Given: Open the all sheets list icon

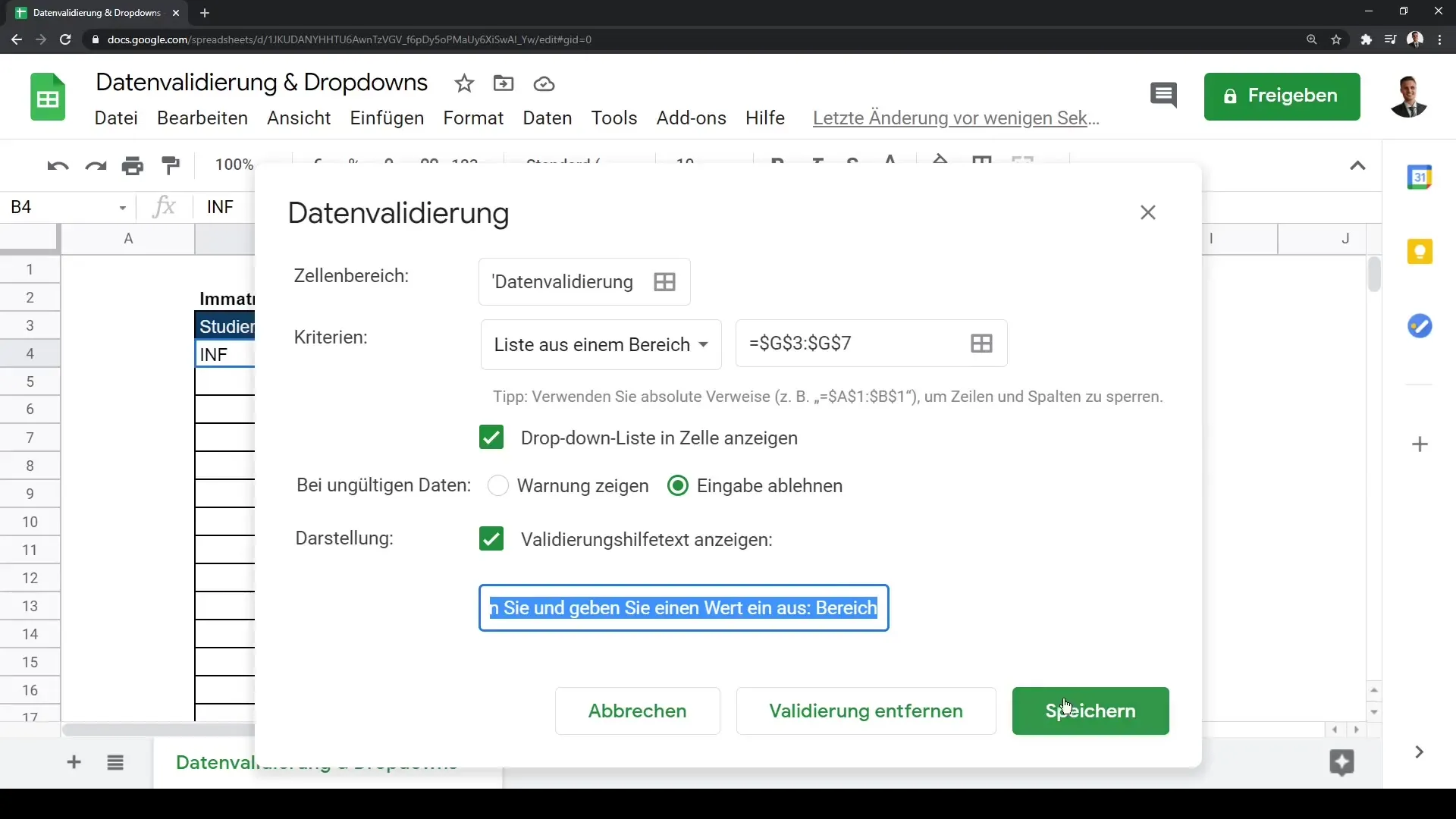Looking at the screenshot, I should 115,762.
